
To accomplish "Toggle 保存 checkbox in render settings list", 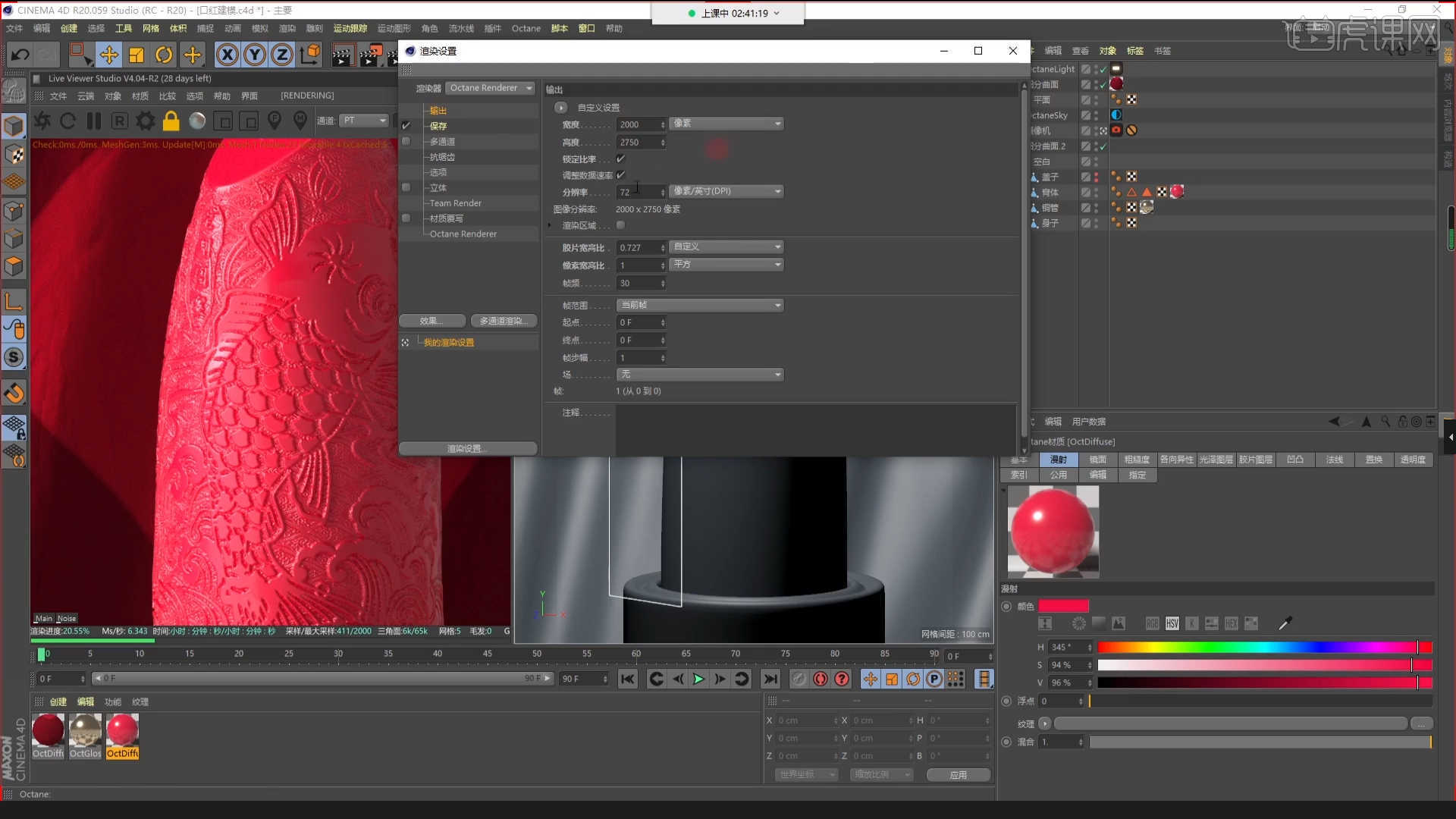I will (x=406, y=126).
